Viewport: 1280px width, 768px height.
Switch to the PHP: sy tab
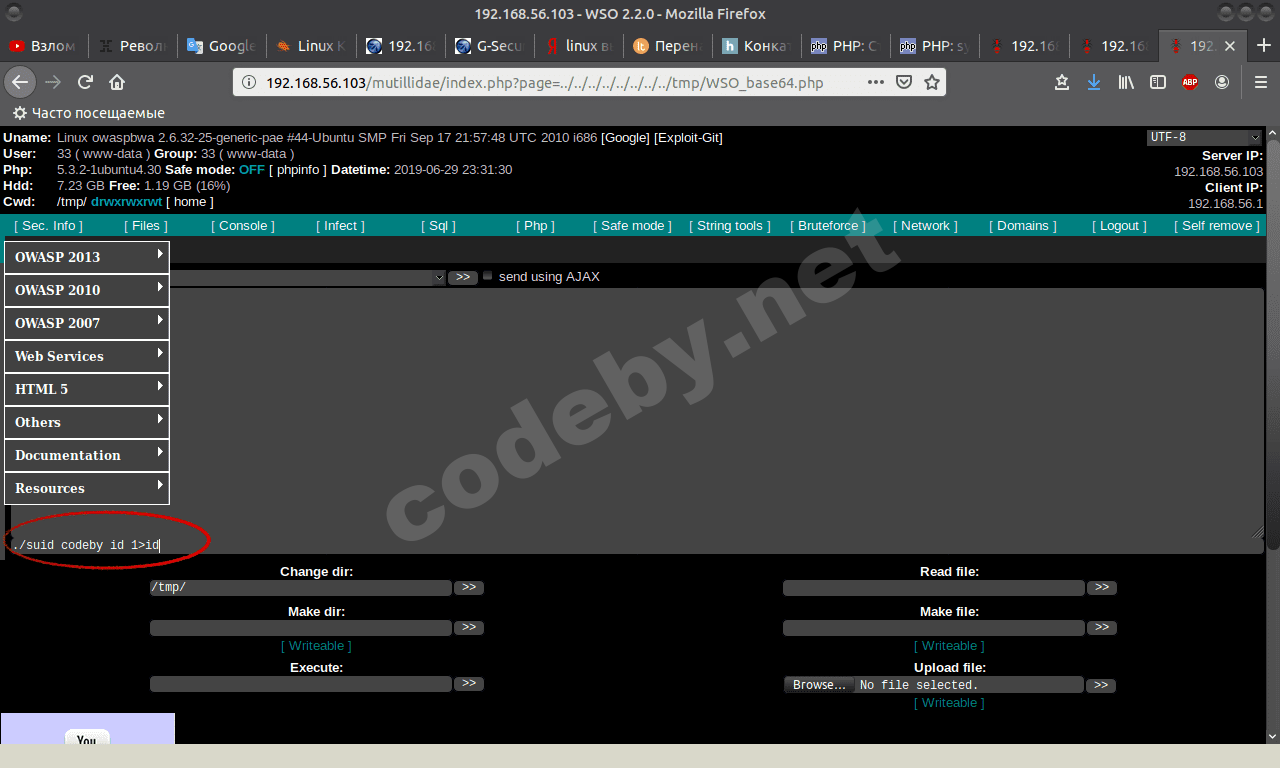(935, 46)
